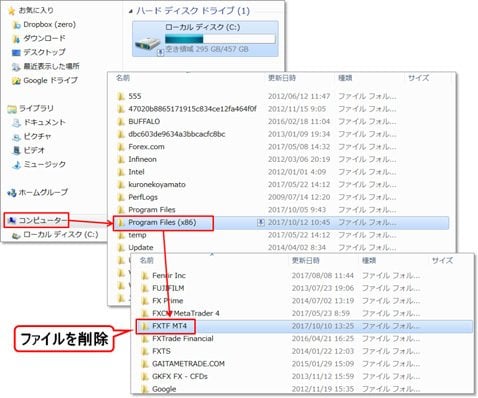Collapse the ハード ディスク ドライブ group
Screen dimensions: 478x398
click(x=131, y=11)
